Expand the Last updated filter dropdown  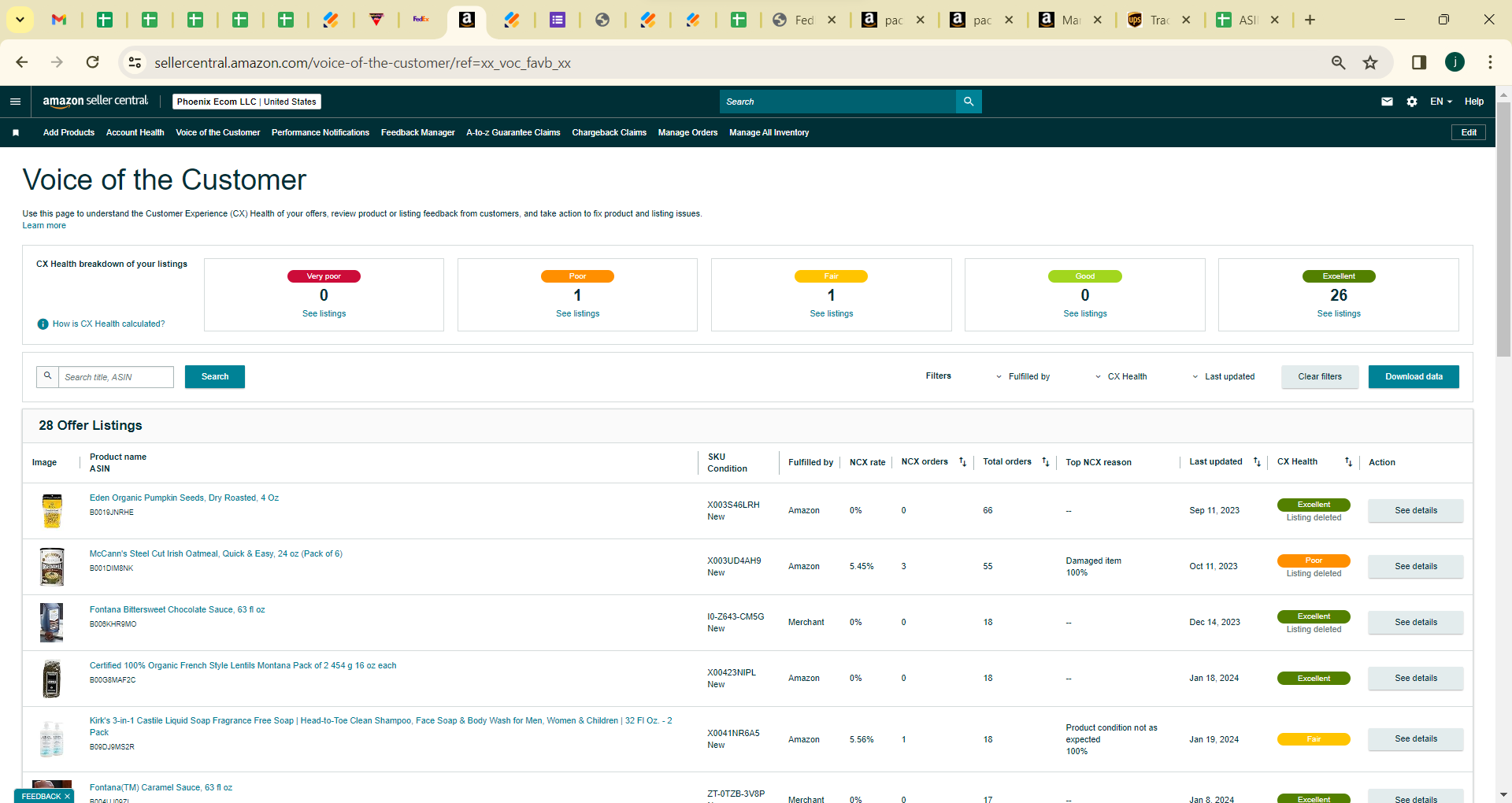pos(1223,377)
